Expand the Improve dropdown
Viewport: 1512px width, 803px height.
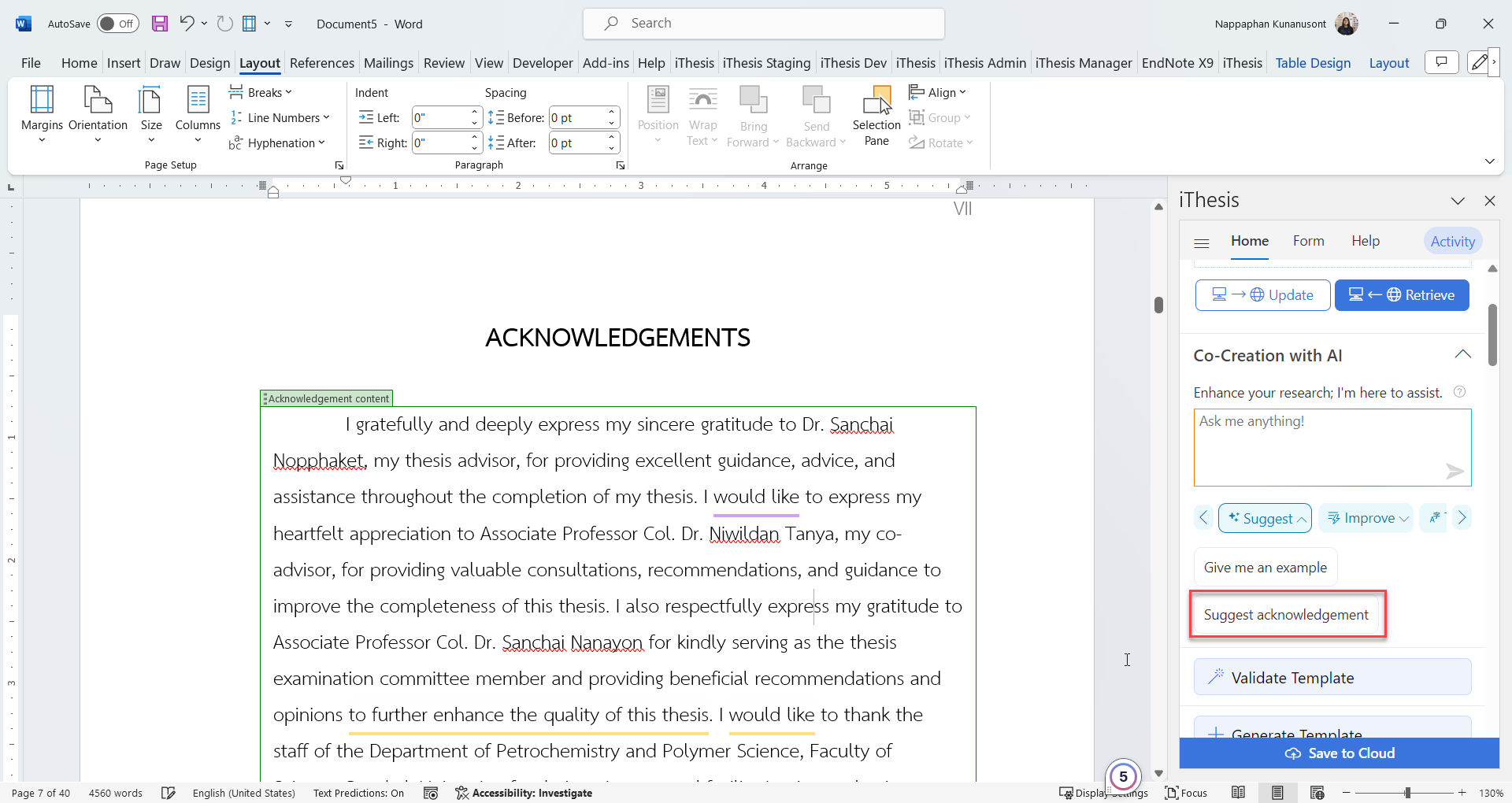(1366, 518)
